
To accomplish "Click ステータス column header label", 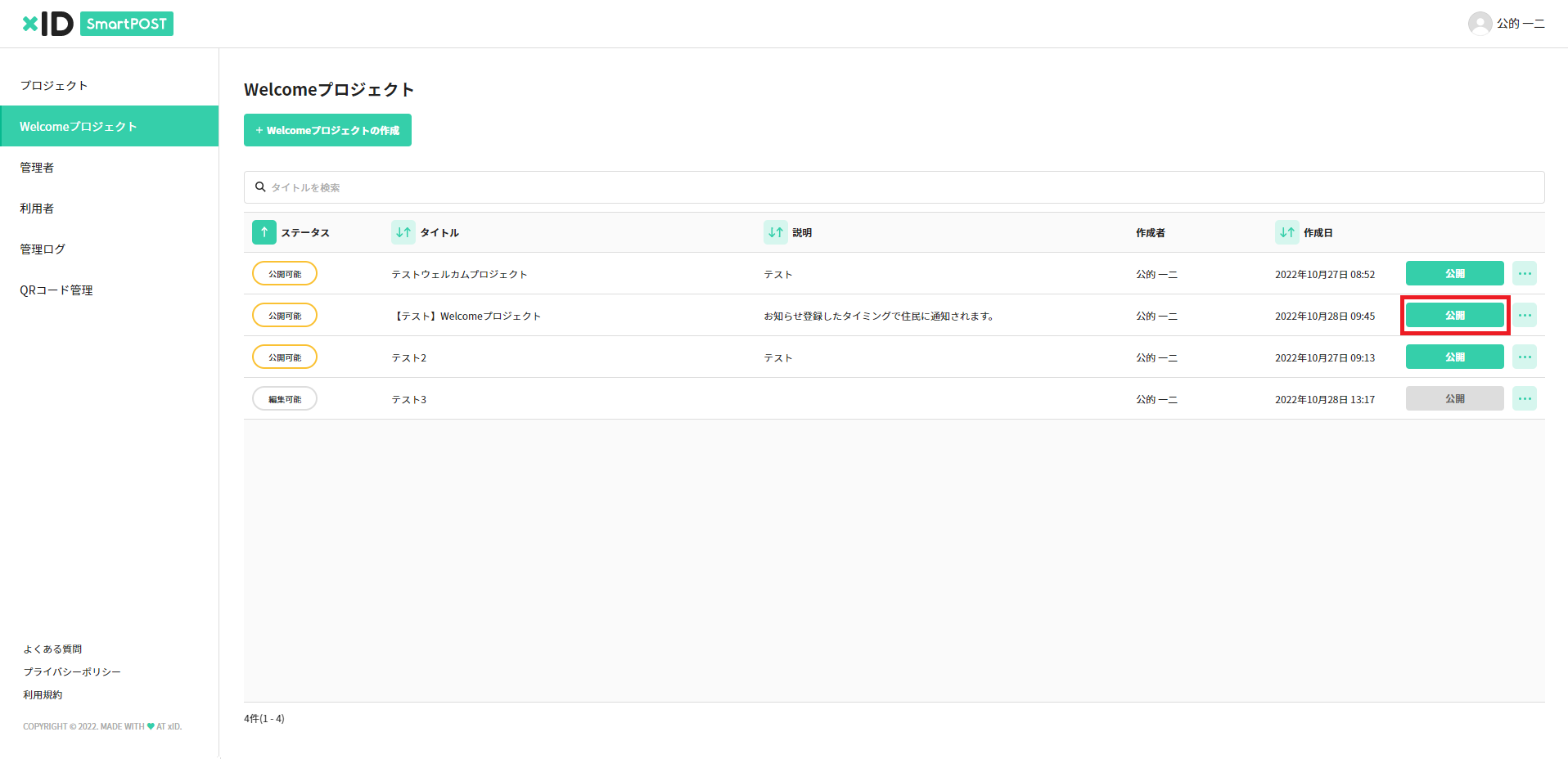I will (x=305, y=233).
